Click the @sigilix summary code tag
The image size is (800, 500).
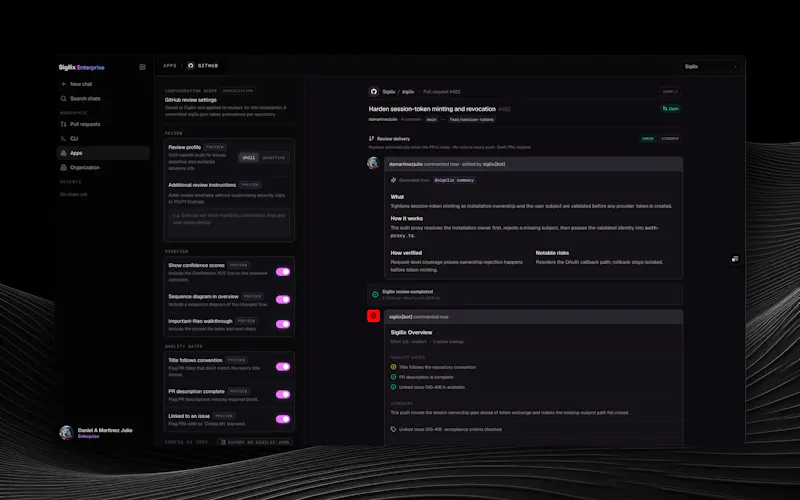pos(454,180)
